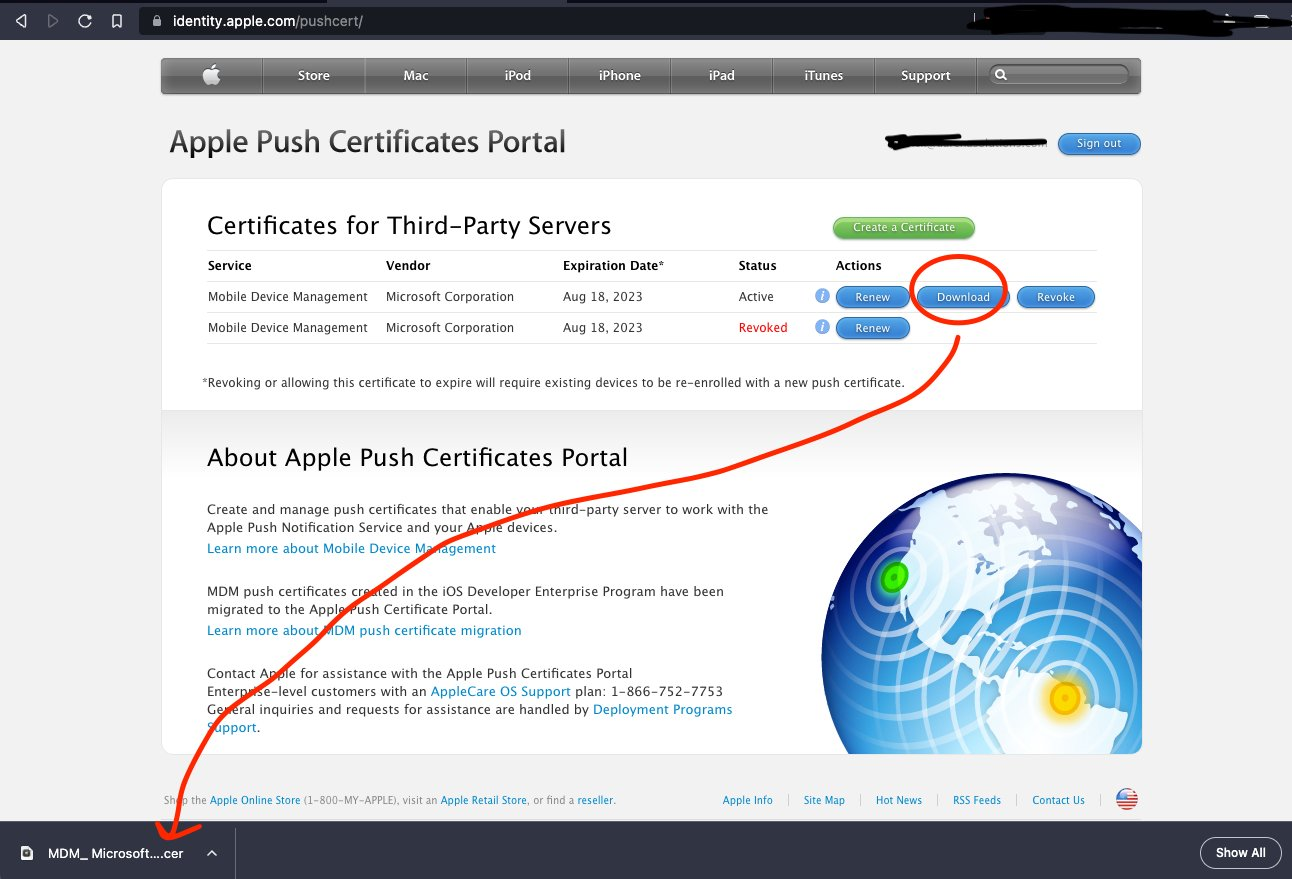
Task: Click Create a Certificate button
Action: [x=904, y=227]
